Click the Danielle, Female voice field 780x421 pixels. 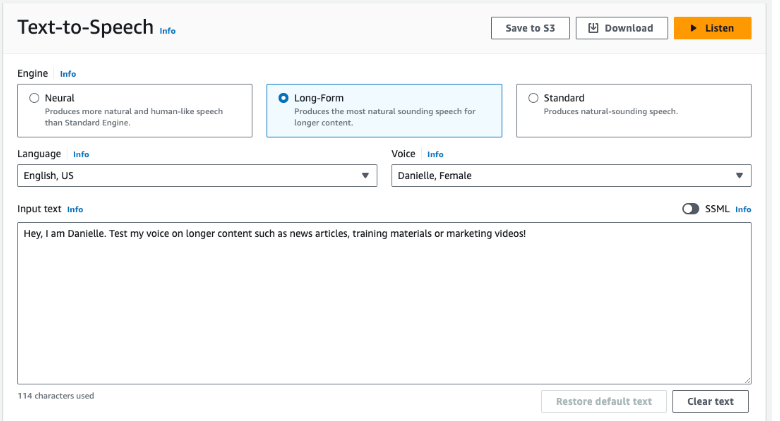(x=560, y=176)
